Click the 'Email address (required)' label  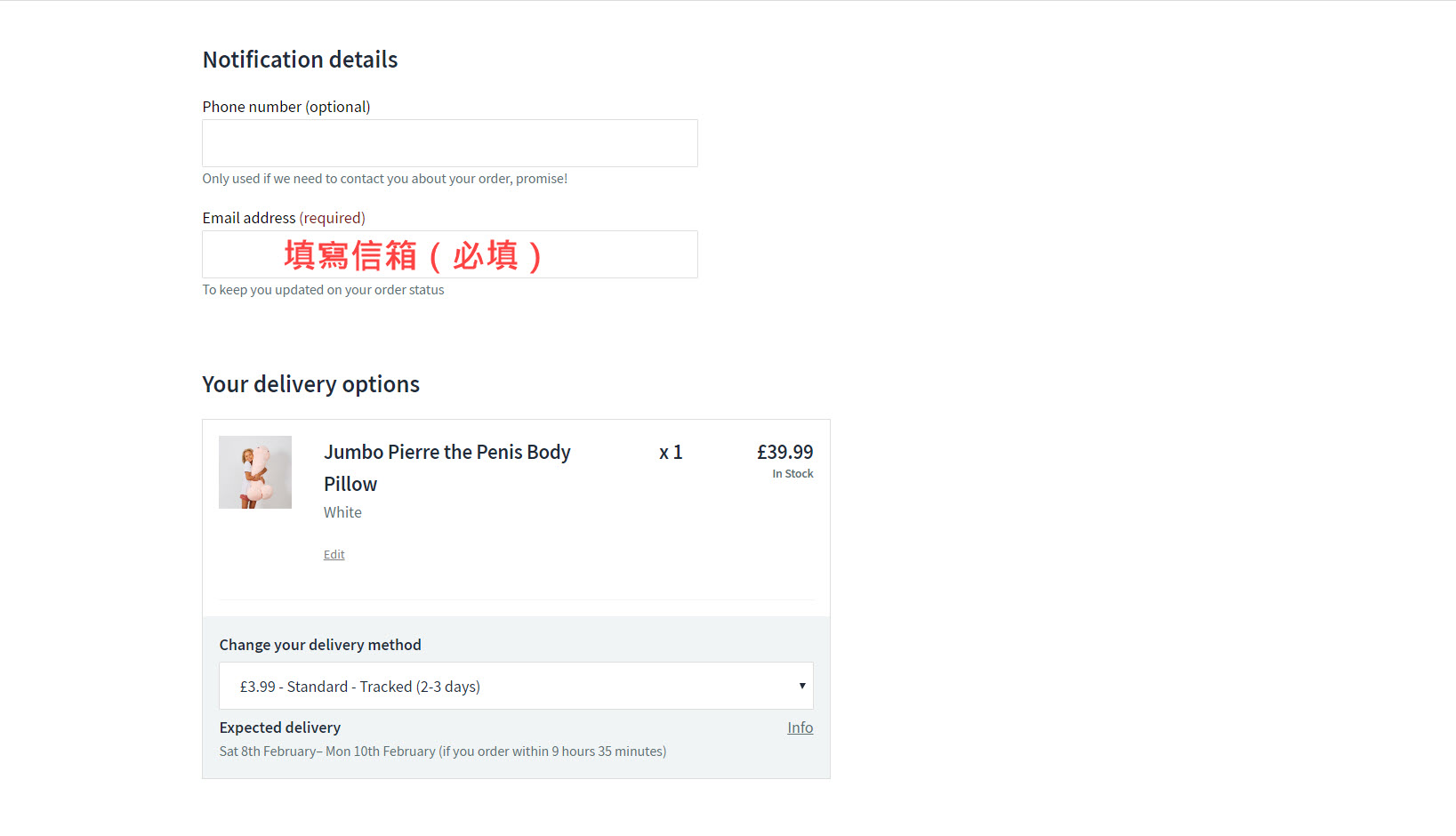click(x=283, y=218)
